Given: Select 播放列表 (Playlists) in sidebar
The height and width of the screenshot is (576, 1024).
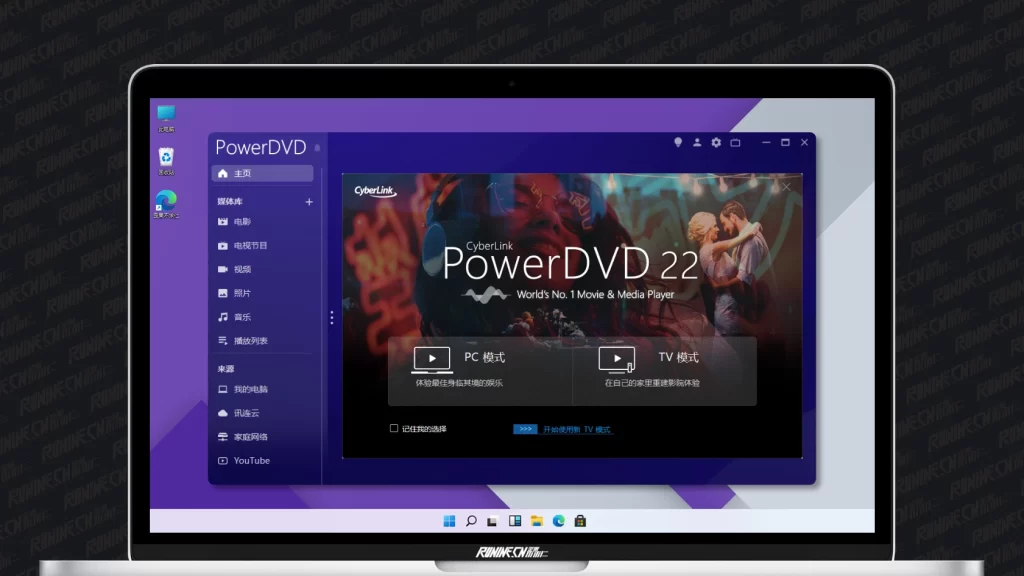Looking at the screenshot, I should click(250, 341).
